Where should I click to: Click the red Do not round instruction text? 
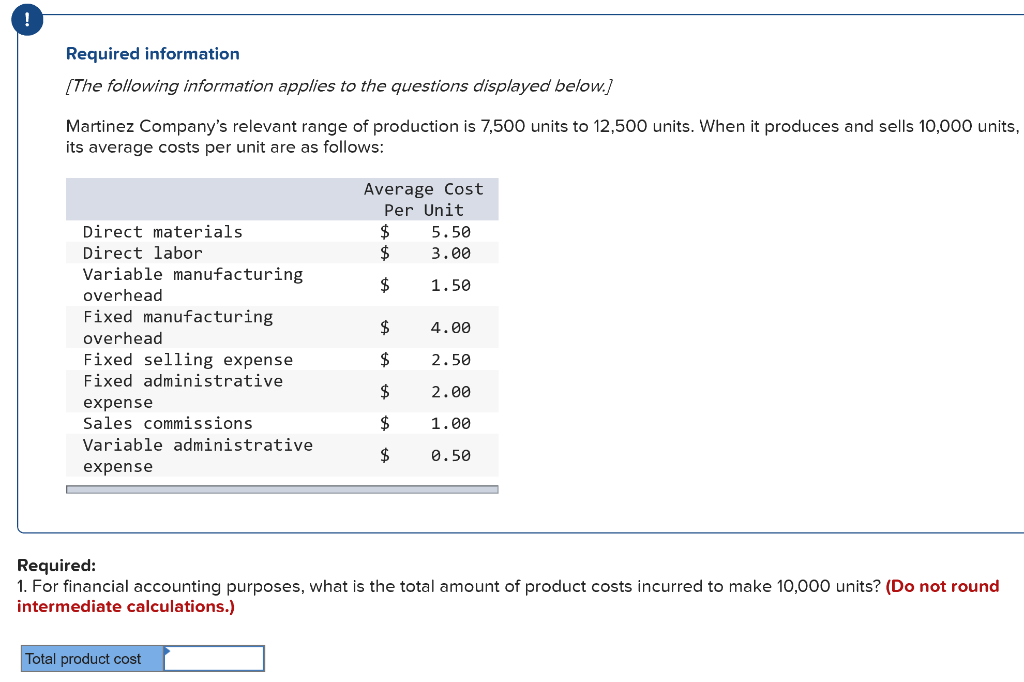pos(508,596)
